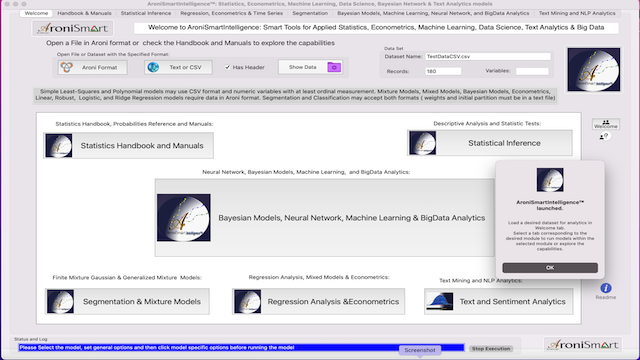Go to the Segmentation tab

(310, 13)
